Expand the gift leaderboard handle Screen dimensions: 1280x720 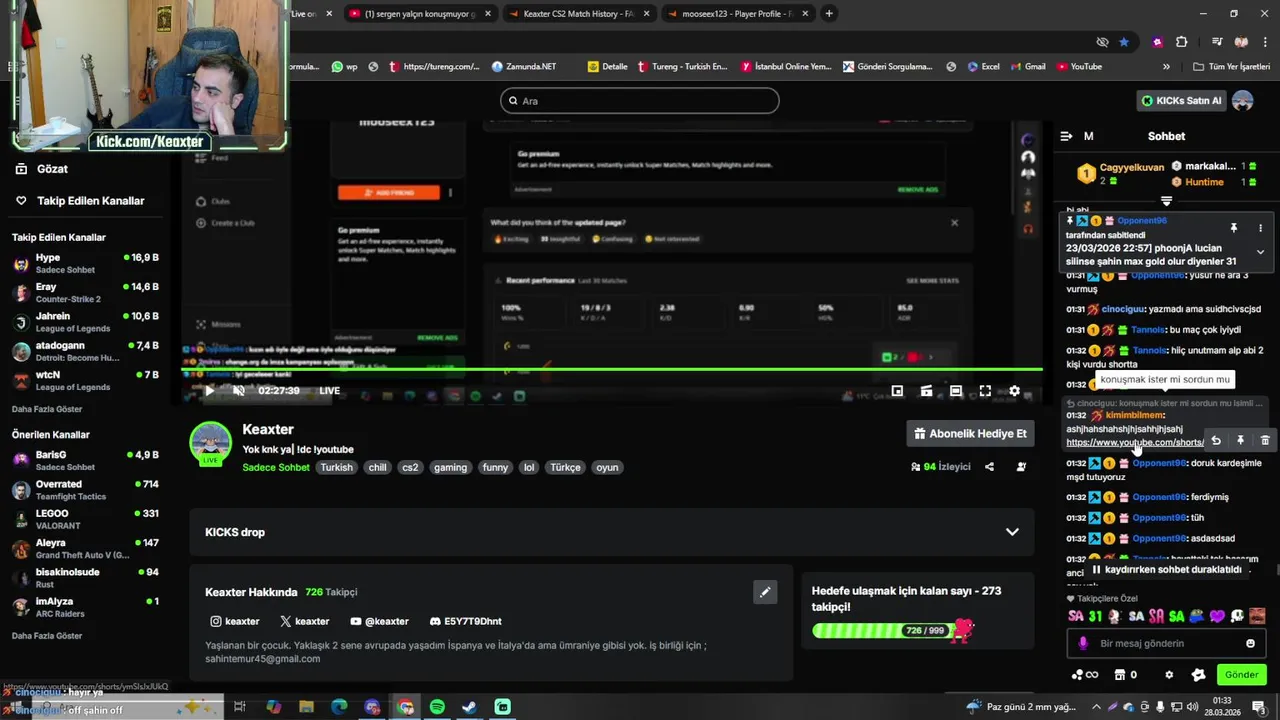1166,201
